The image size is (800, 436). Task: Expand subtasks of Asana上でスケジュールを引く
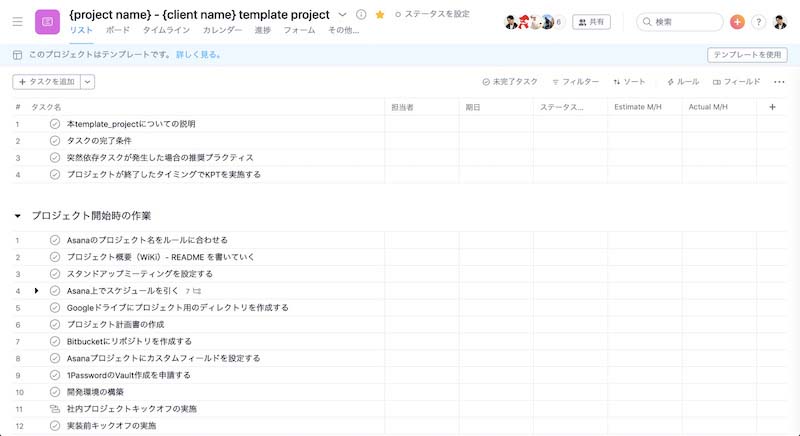(36, 291)
